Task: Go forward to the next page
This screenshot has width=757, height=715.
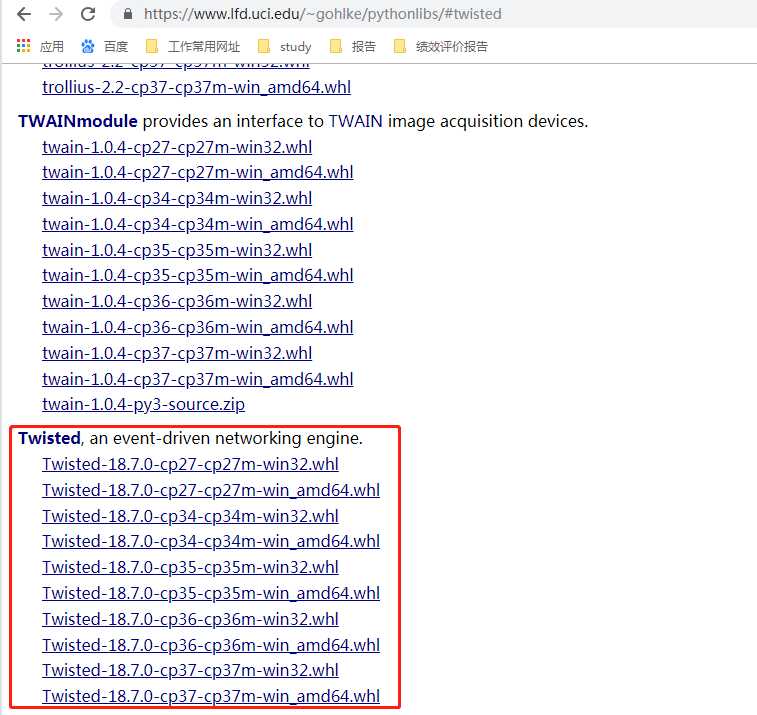Action: pos(56,14)
